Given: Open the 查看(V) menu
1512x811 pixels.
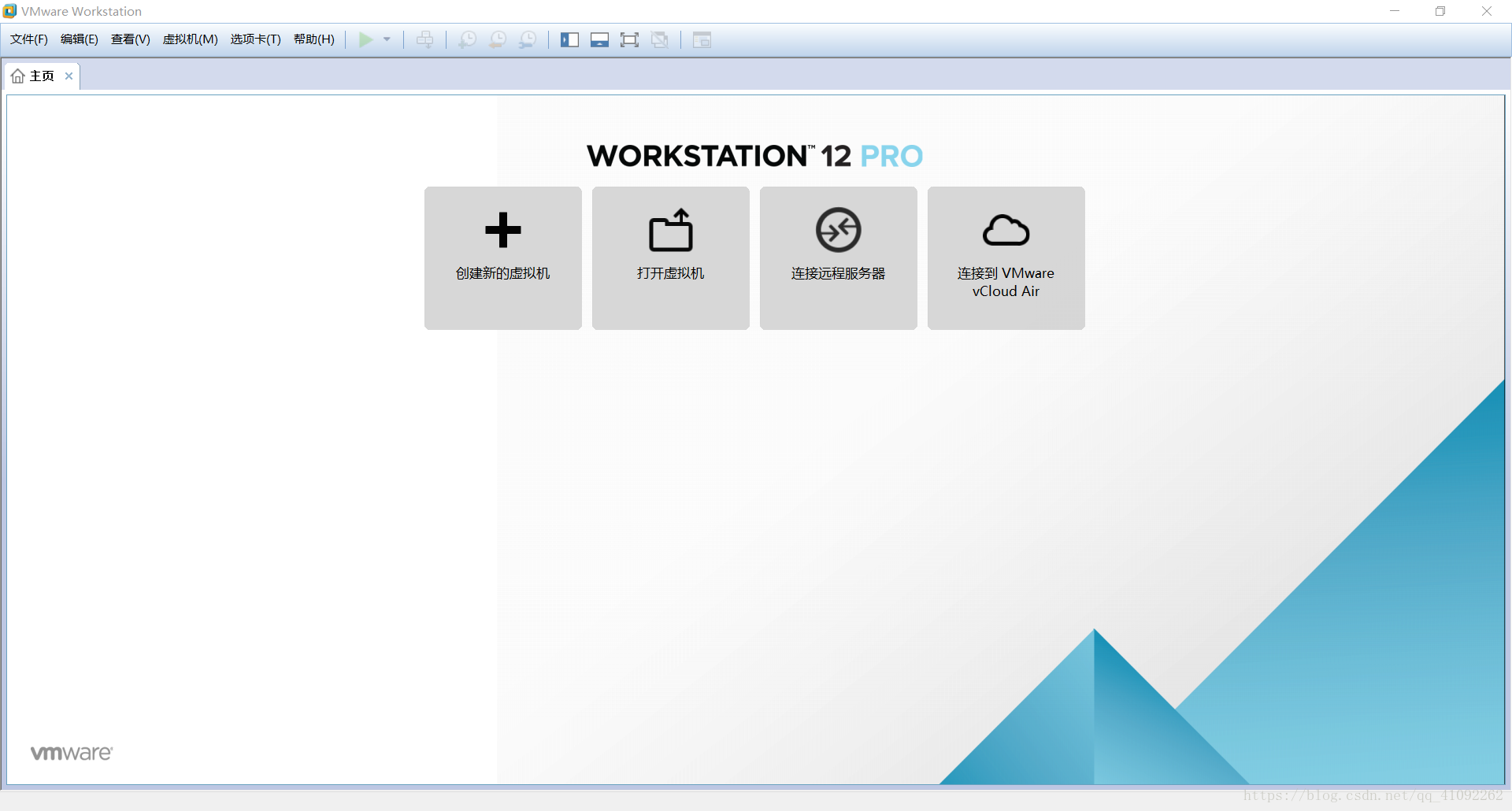Looking at the screenshot, I should pos(131,39).
